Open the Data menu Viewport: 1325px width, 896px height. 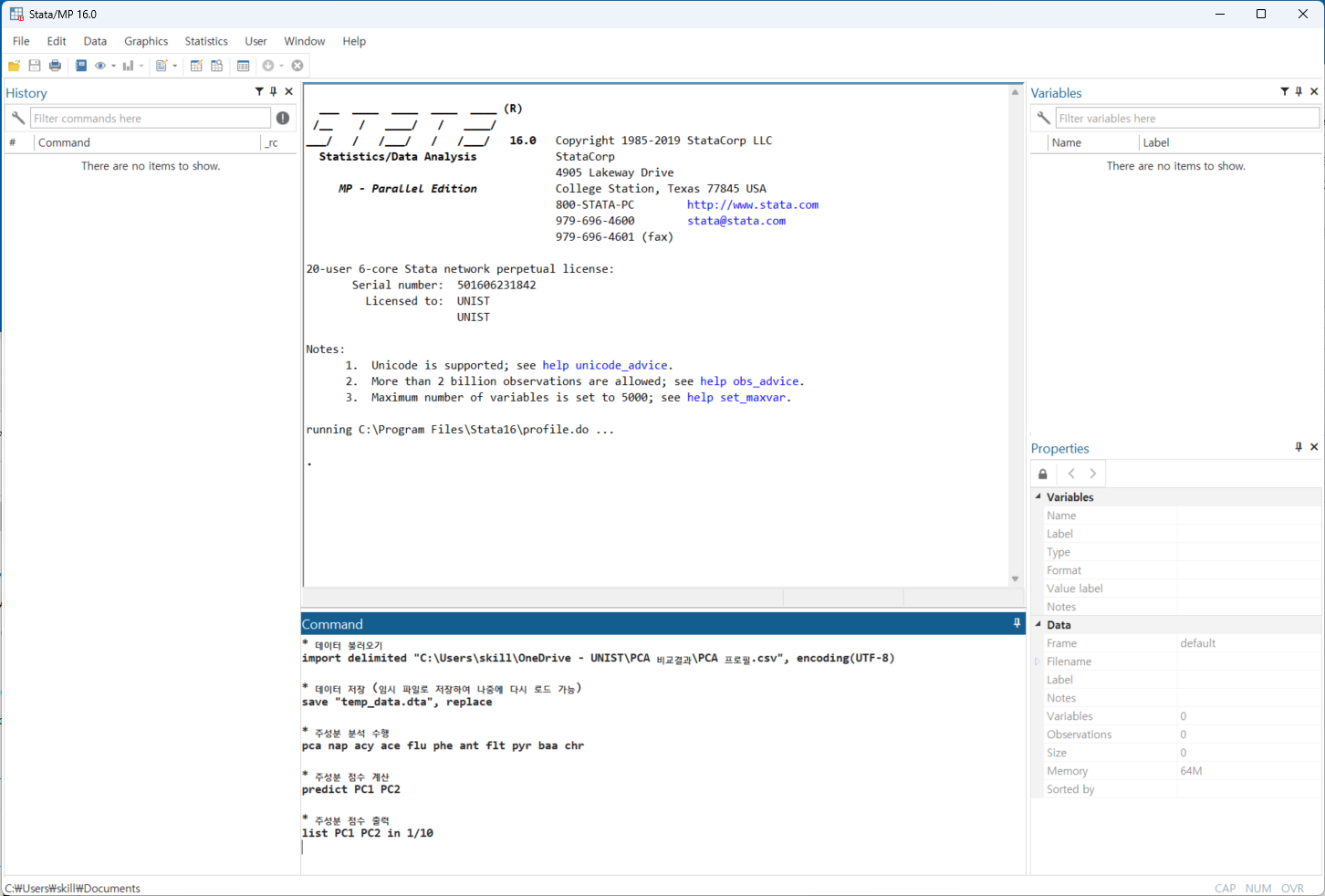coord(95,41)
